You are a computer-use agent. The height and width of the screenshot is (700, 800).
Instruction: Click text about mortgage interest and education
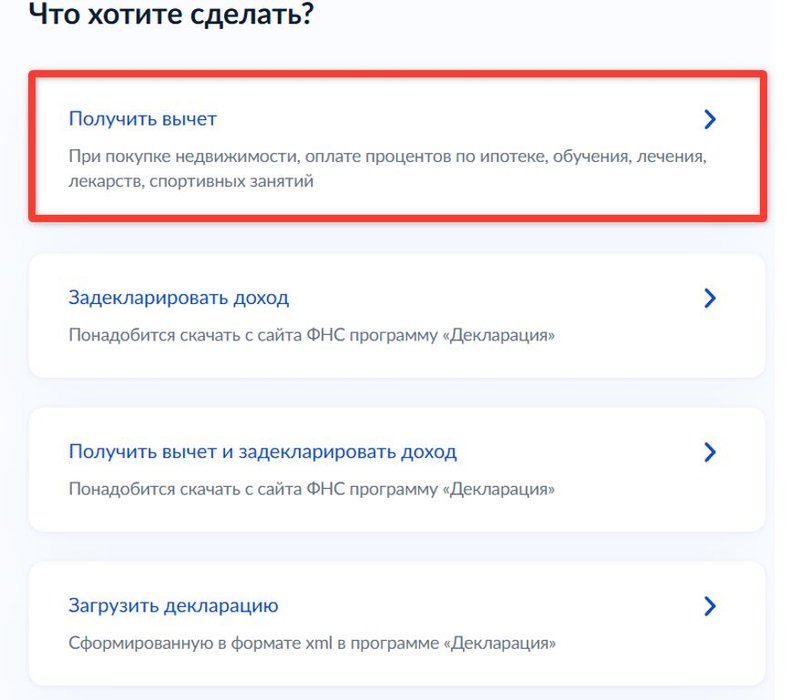tap(388, 155)
